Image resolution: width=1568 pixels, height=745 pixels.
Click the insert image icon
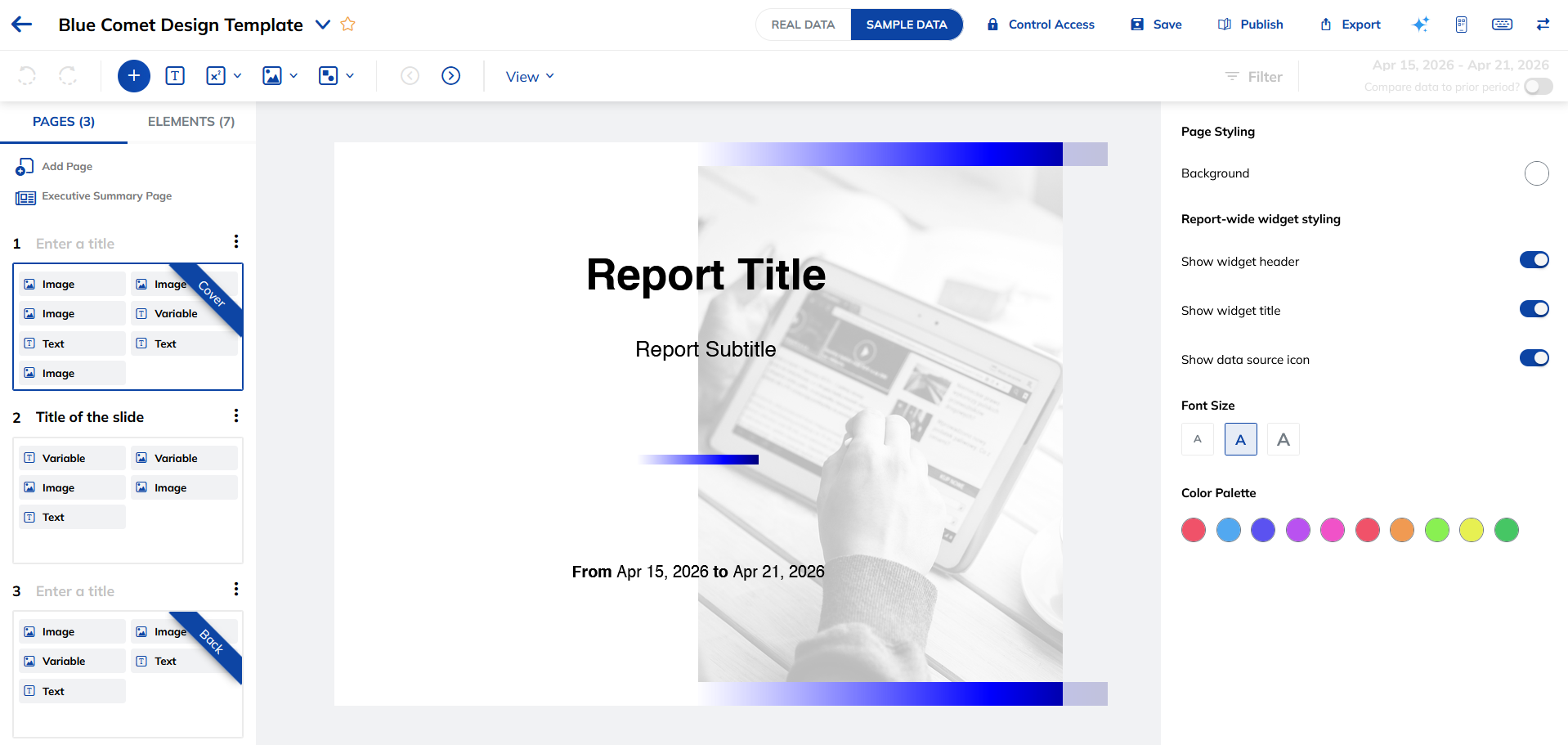(x=272, y=76)
